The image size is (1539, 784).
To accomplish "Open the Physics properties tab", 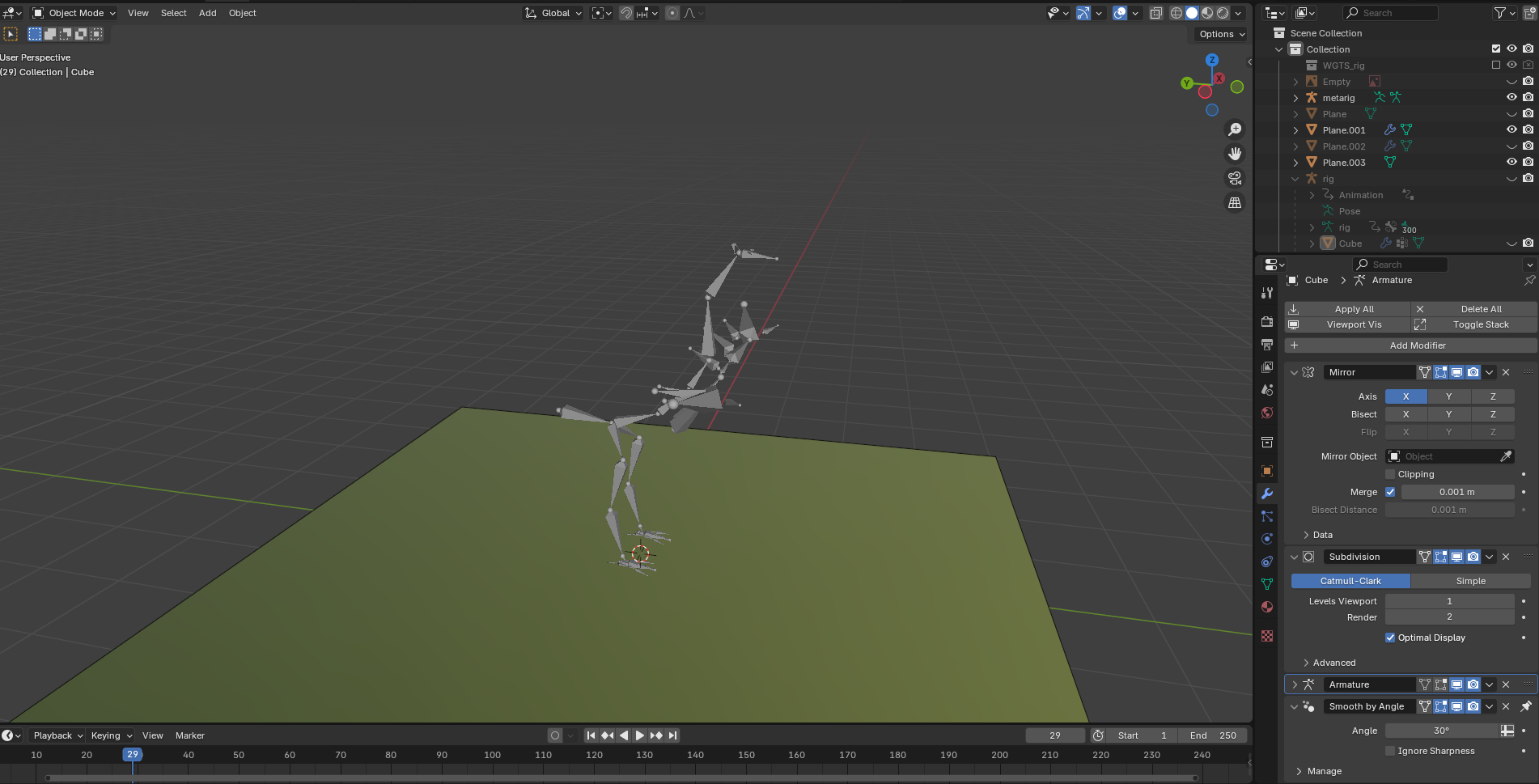I will tap(1267, 539).
